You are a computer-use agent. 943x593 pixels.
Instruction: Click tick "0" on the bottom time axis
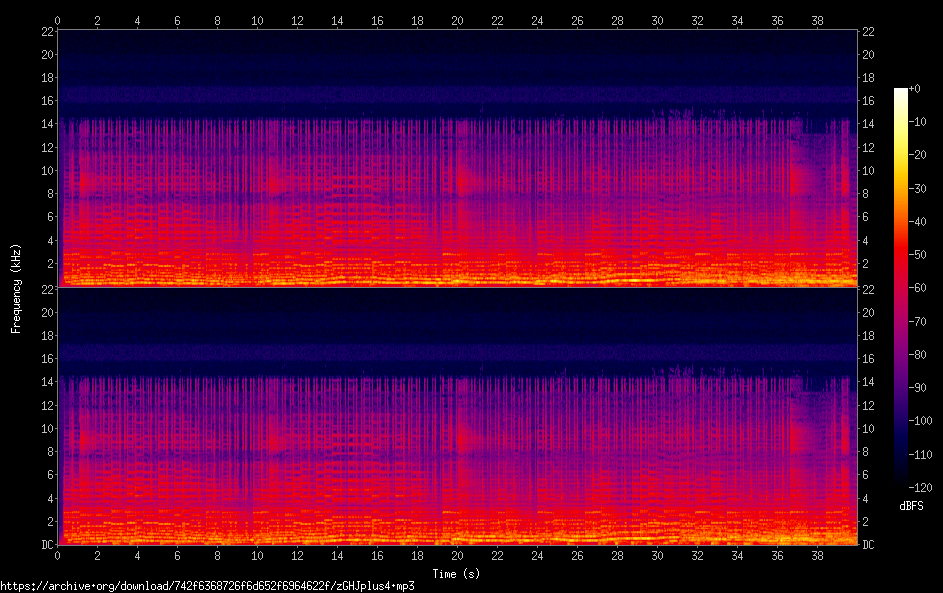coord(58,556)
